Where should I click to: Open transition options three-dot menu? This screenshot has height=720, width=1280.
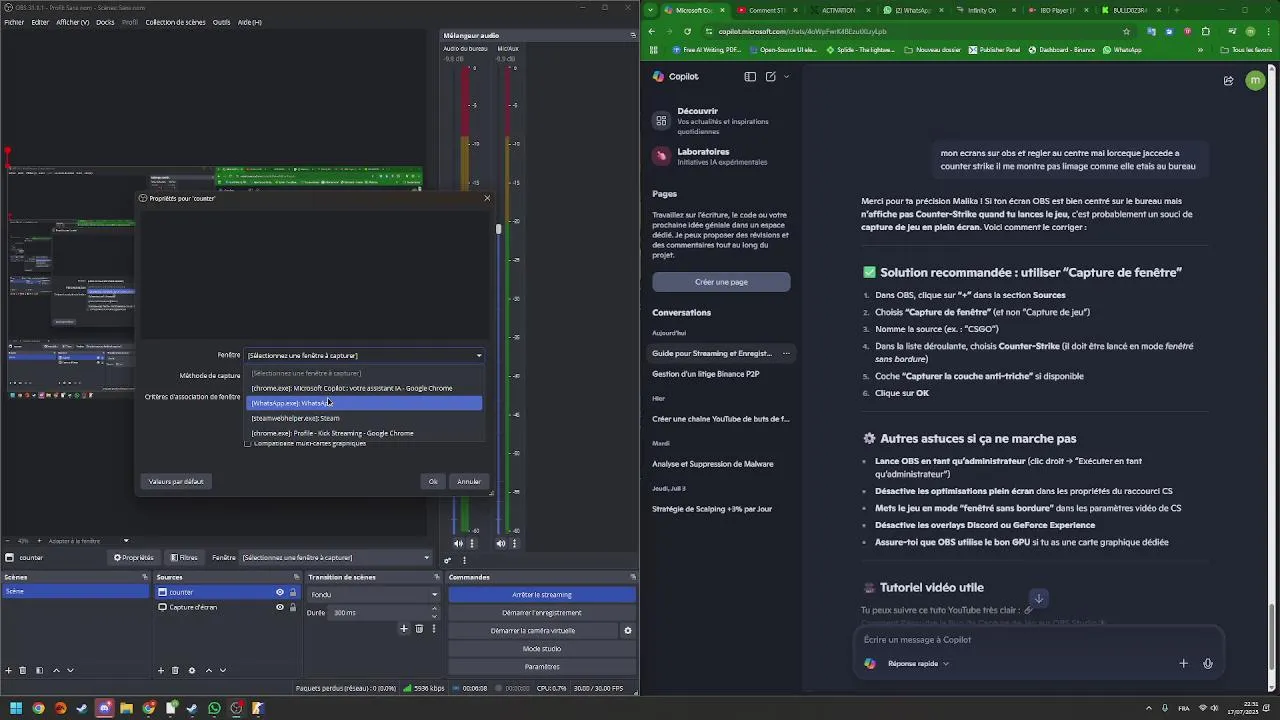point(434,629)
